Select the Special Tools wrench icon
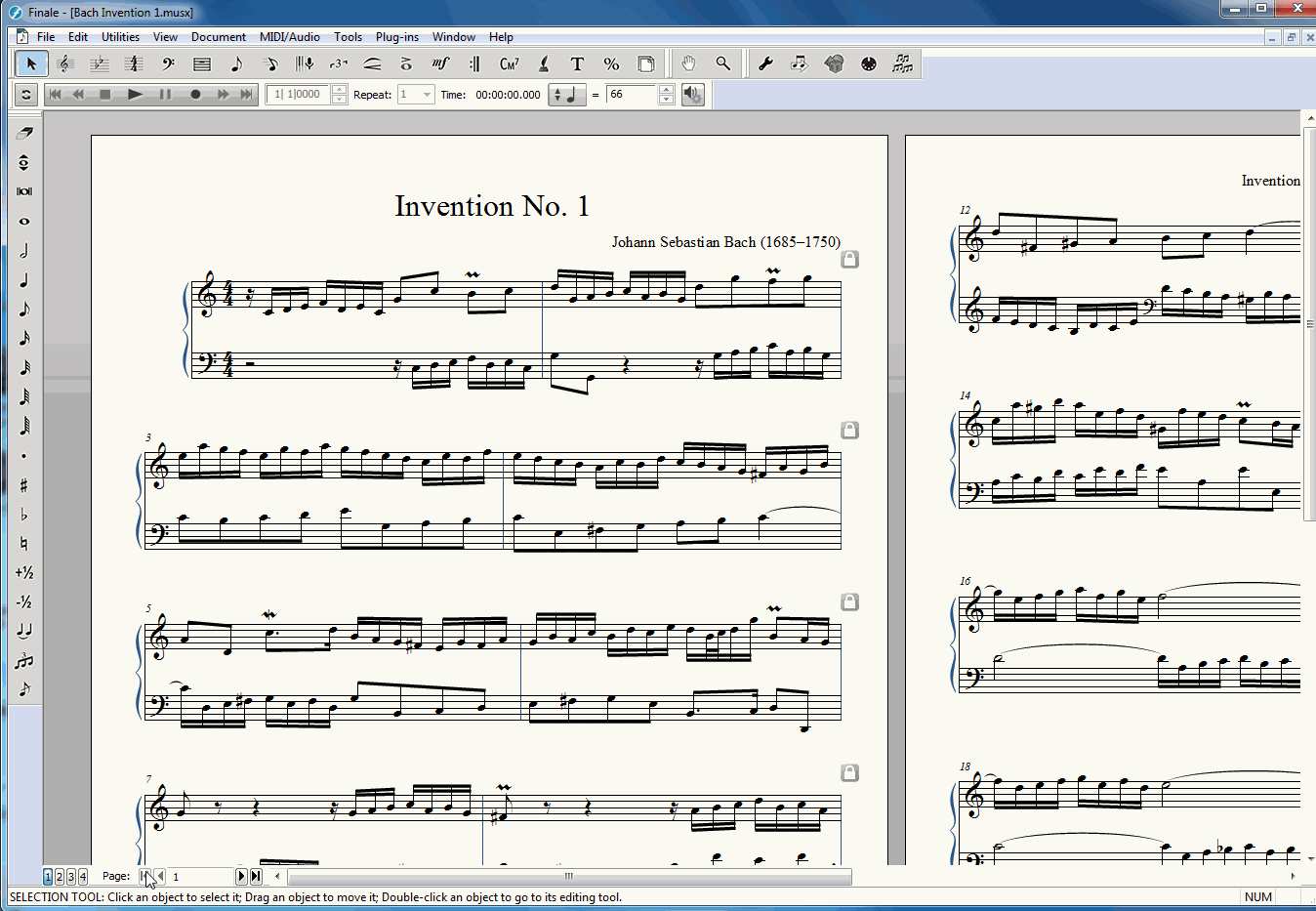Screen dimensions: 1316x911 (765, 64)
